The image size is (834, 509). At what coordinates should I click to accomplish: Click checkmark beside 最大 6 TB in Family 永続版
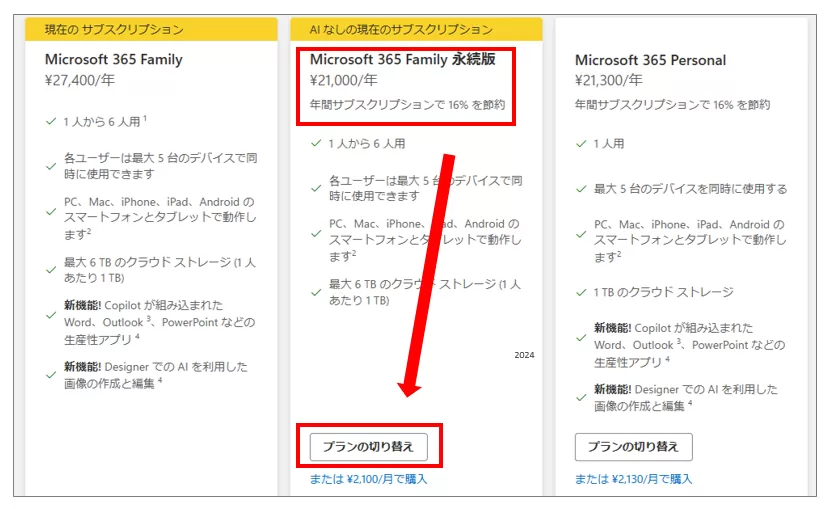tap(316, 292)
